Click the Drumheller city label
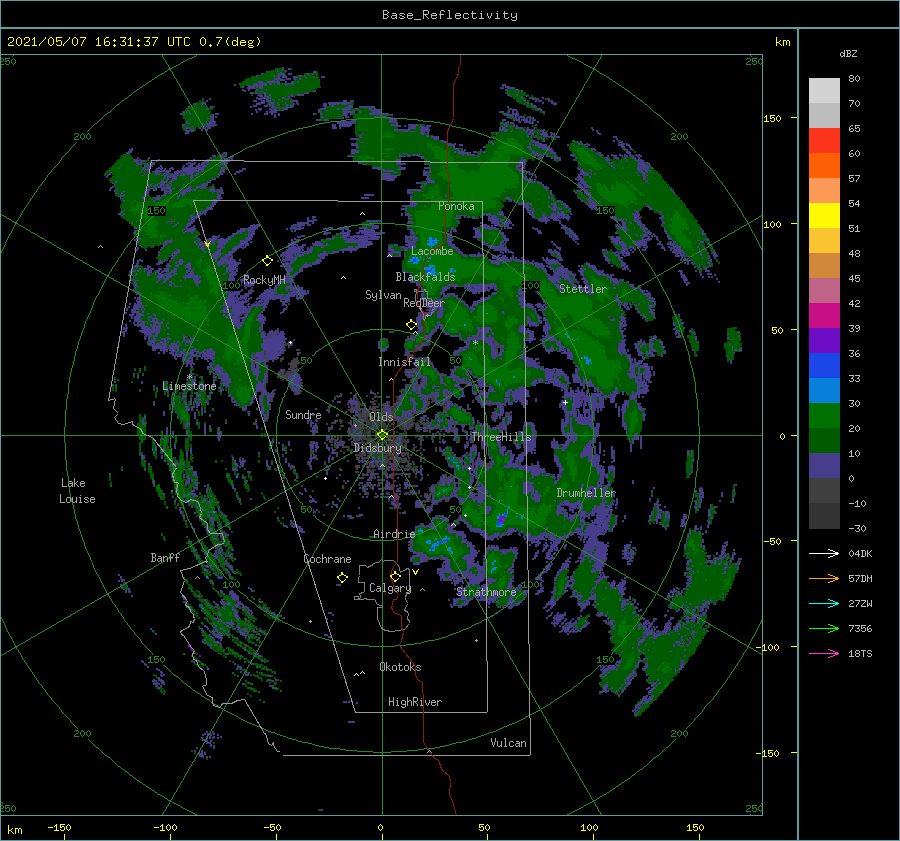 pos(586,493)
